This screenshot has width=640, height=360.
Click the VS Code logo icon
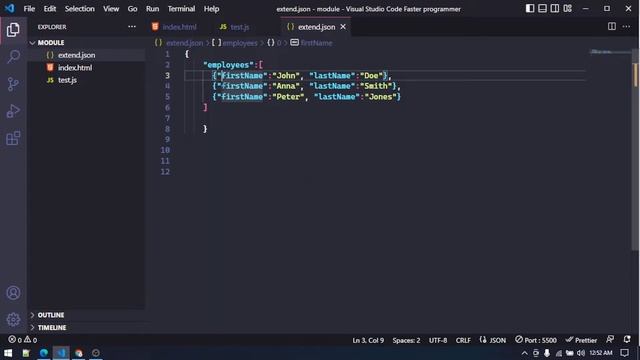(x=9, y=8)
